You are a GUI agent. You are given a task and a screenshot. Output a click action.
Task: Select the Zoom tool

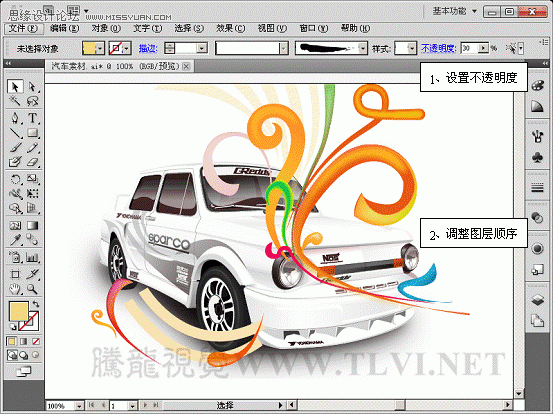[32, 290]
